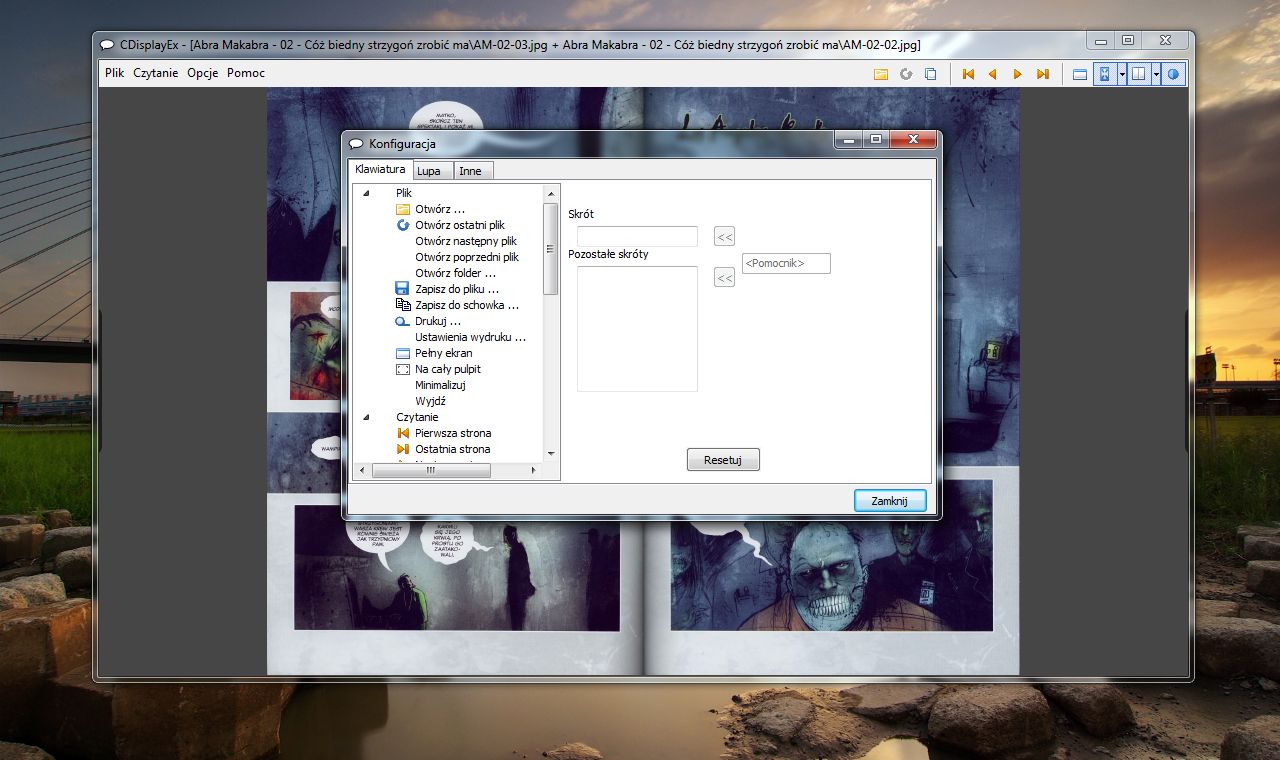Viewport: 1280px width, 760px height.
Task: Click the open folder icon in the main toolbar
Action: (x=881, y=74)
